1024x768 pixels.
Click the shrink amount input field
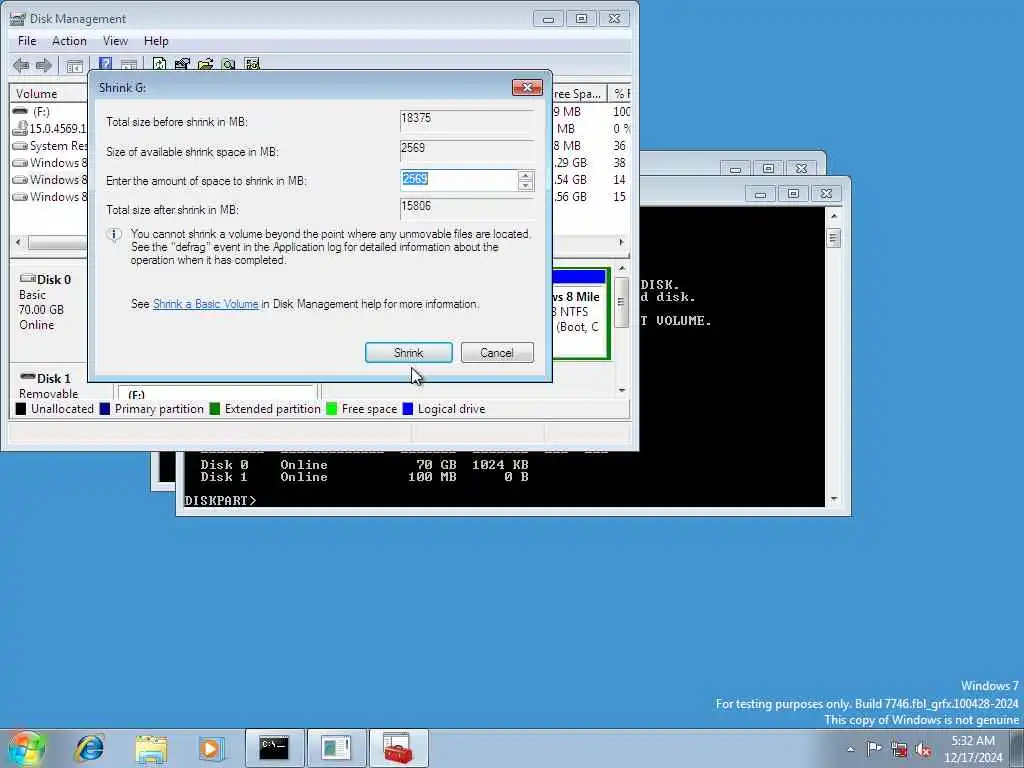459,180
